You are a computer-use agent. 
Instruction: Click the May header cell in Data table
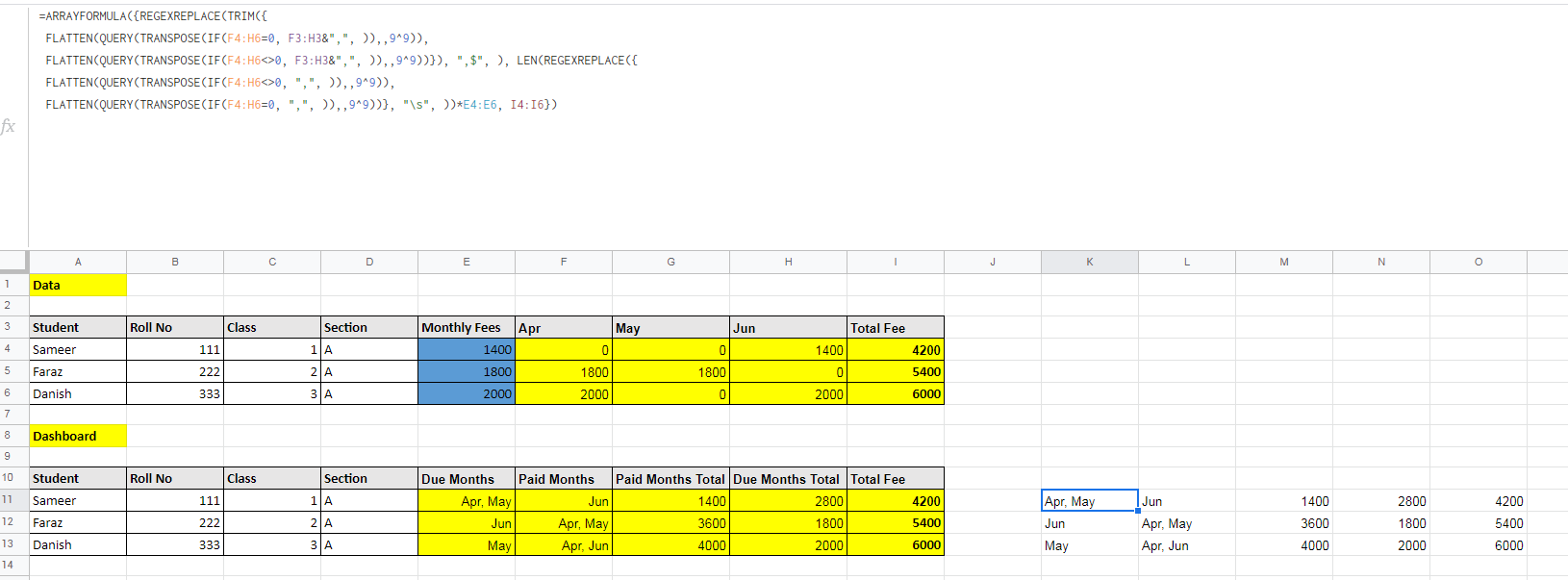point(671,328)
